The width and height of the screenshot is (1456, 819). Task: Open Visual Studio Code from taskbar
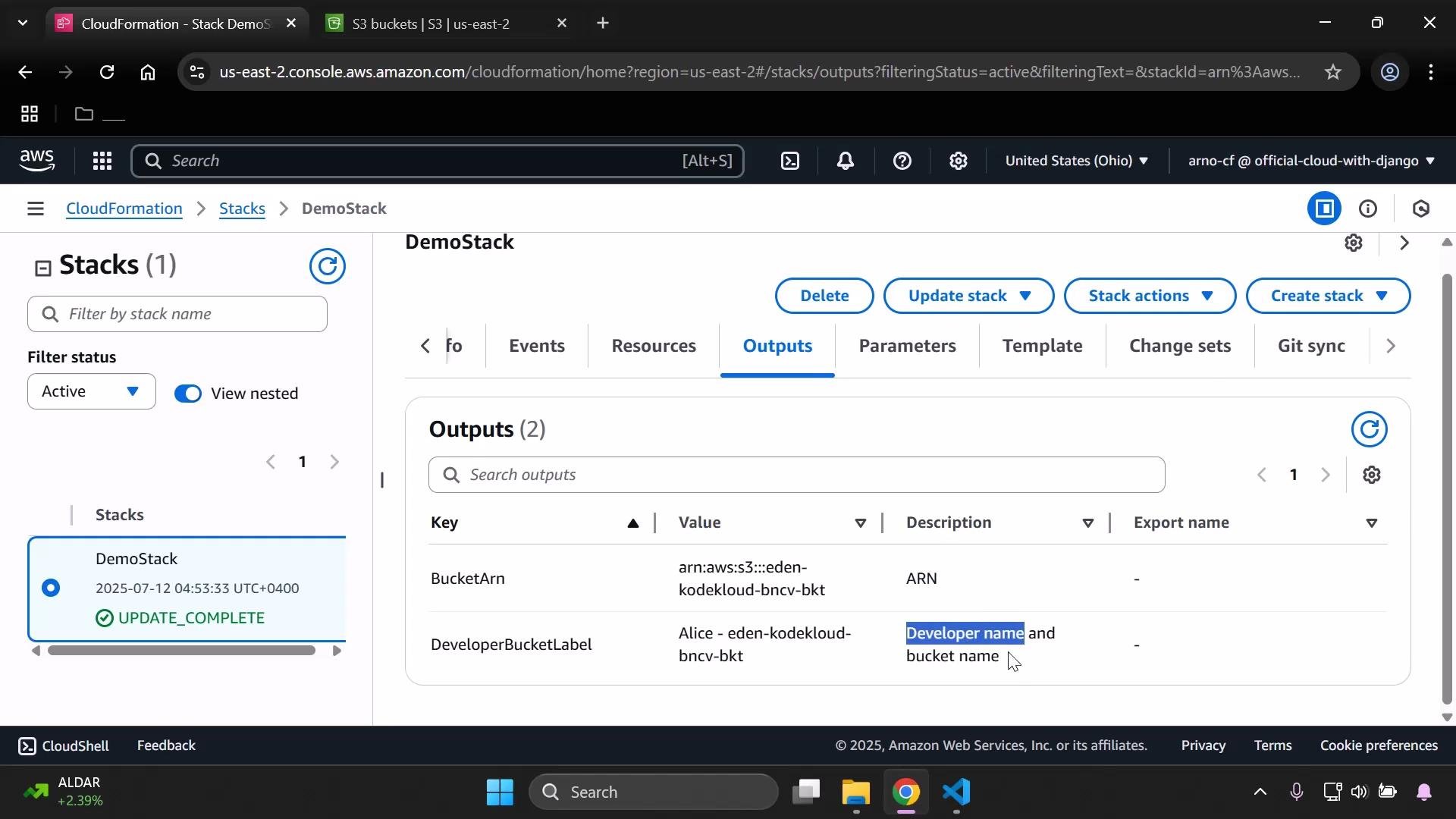point(957,792)
